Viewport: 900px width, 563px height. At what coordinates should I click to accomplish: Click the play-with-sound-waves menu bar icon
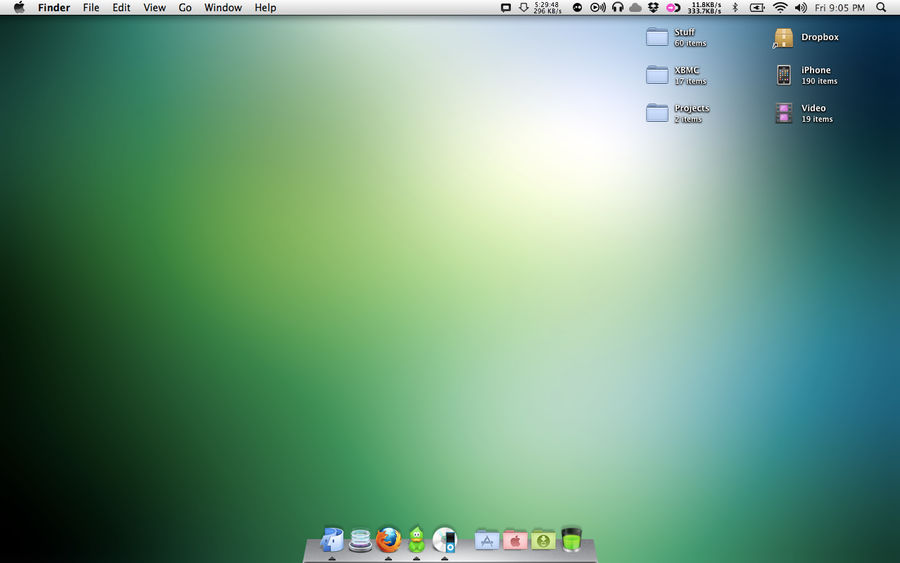(x=598, y=7)
